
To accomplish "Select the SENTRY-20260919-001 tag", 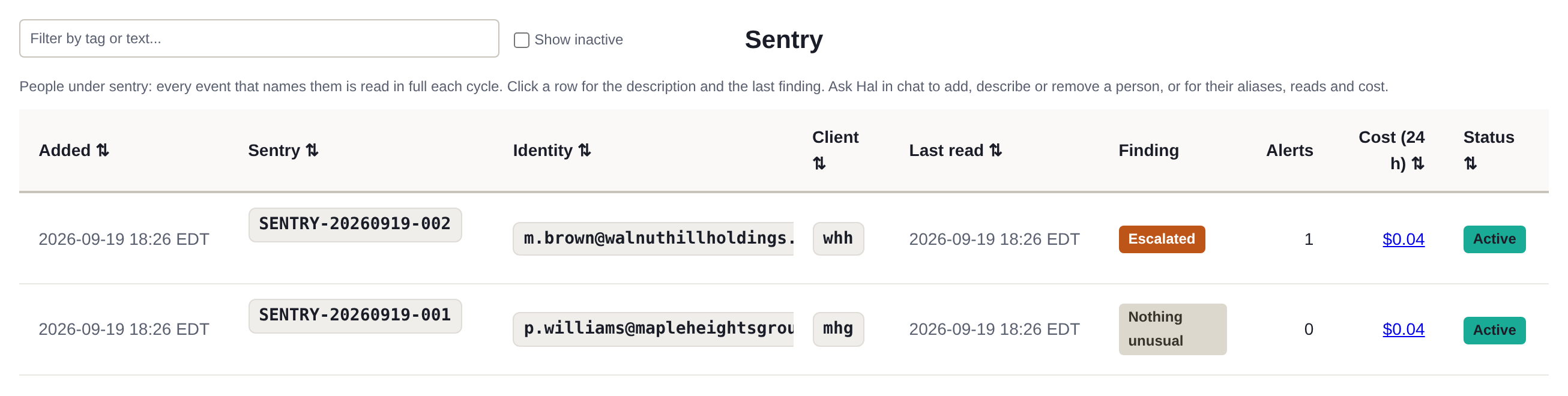I will 355,316.
